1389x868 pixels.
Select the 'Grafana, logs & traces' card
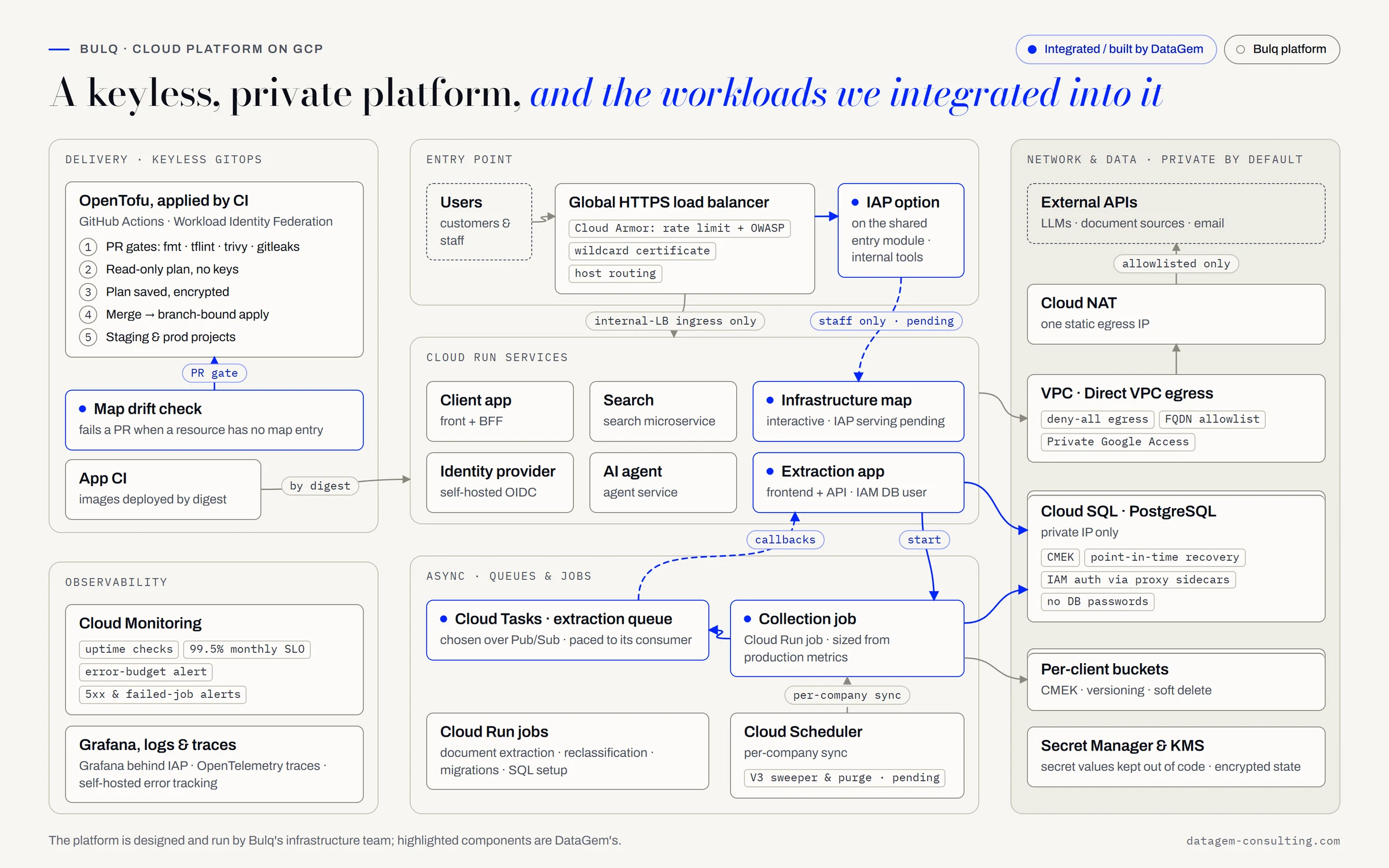214,764
